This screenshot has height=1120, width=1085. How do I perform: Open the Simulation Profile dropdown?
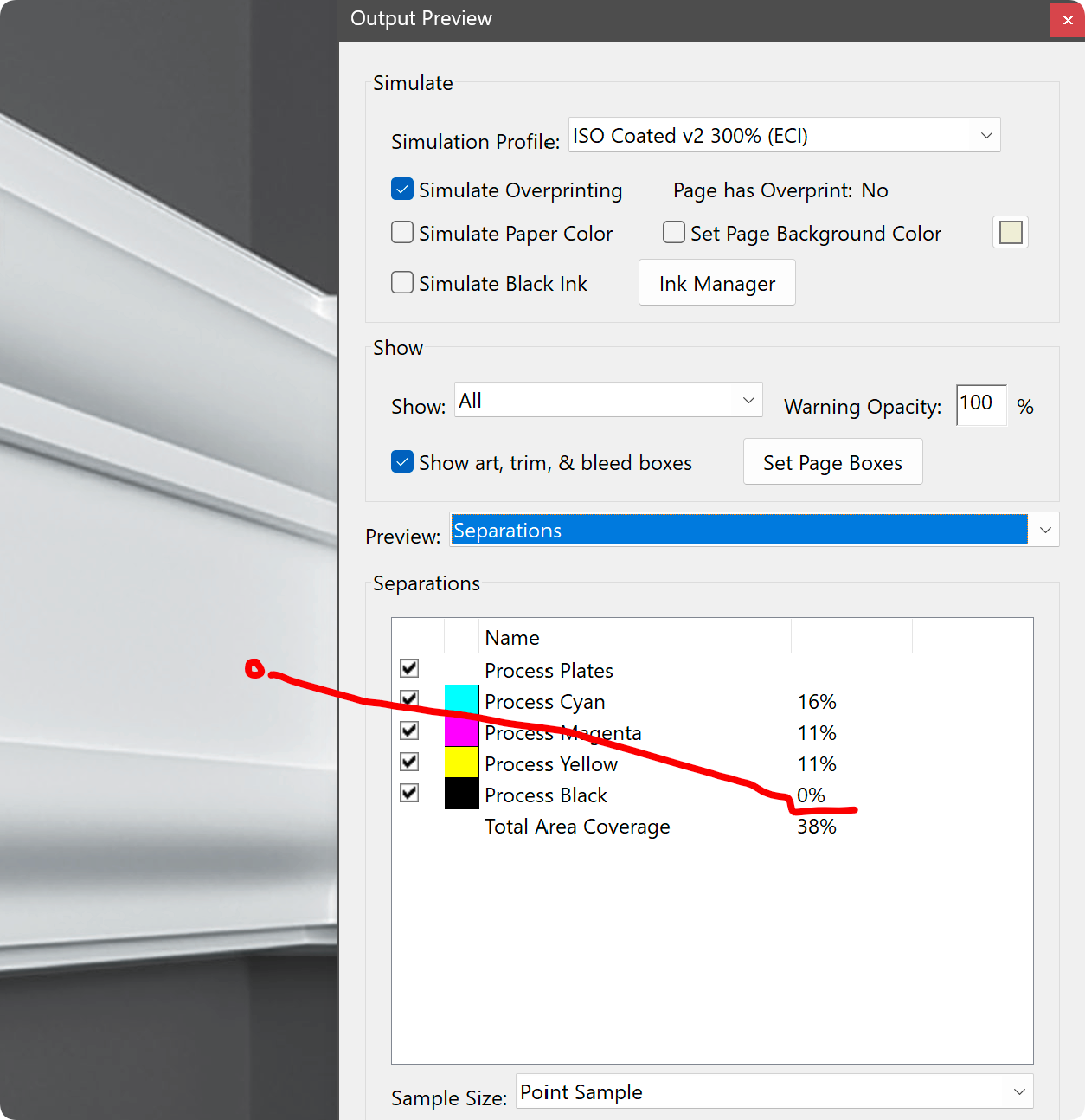point(784,136)
